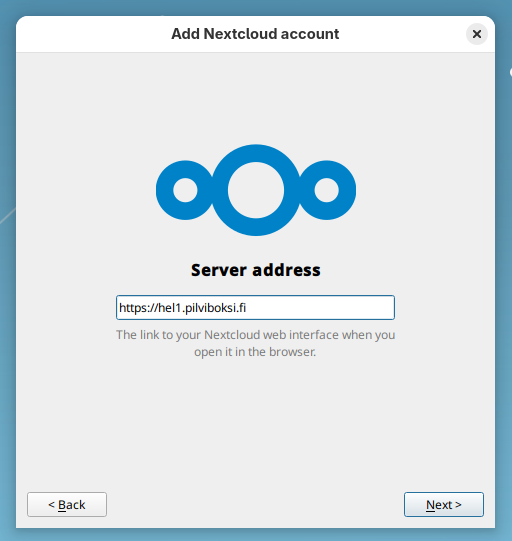Click the "Server address" heading

click(256, 270)
